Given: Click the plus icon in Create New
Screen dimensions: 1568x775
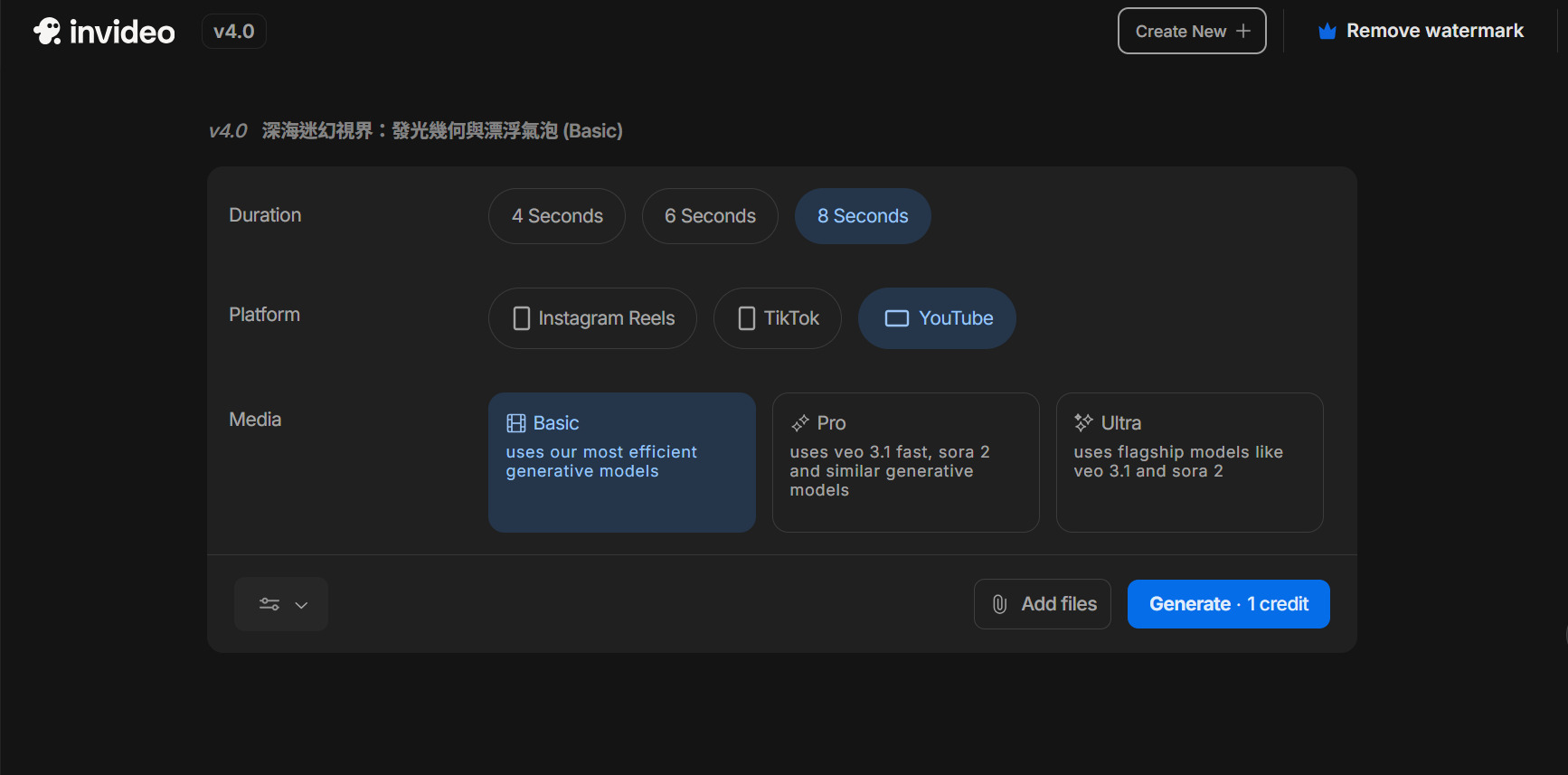Looking at the screenshot, I should [x=1243, y=31].
